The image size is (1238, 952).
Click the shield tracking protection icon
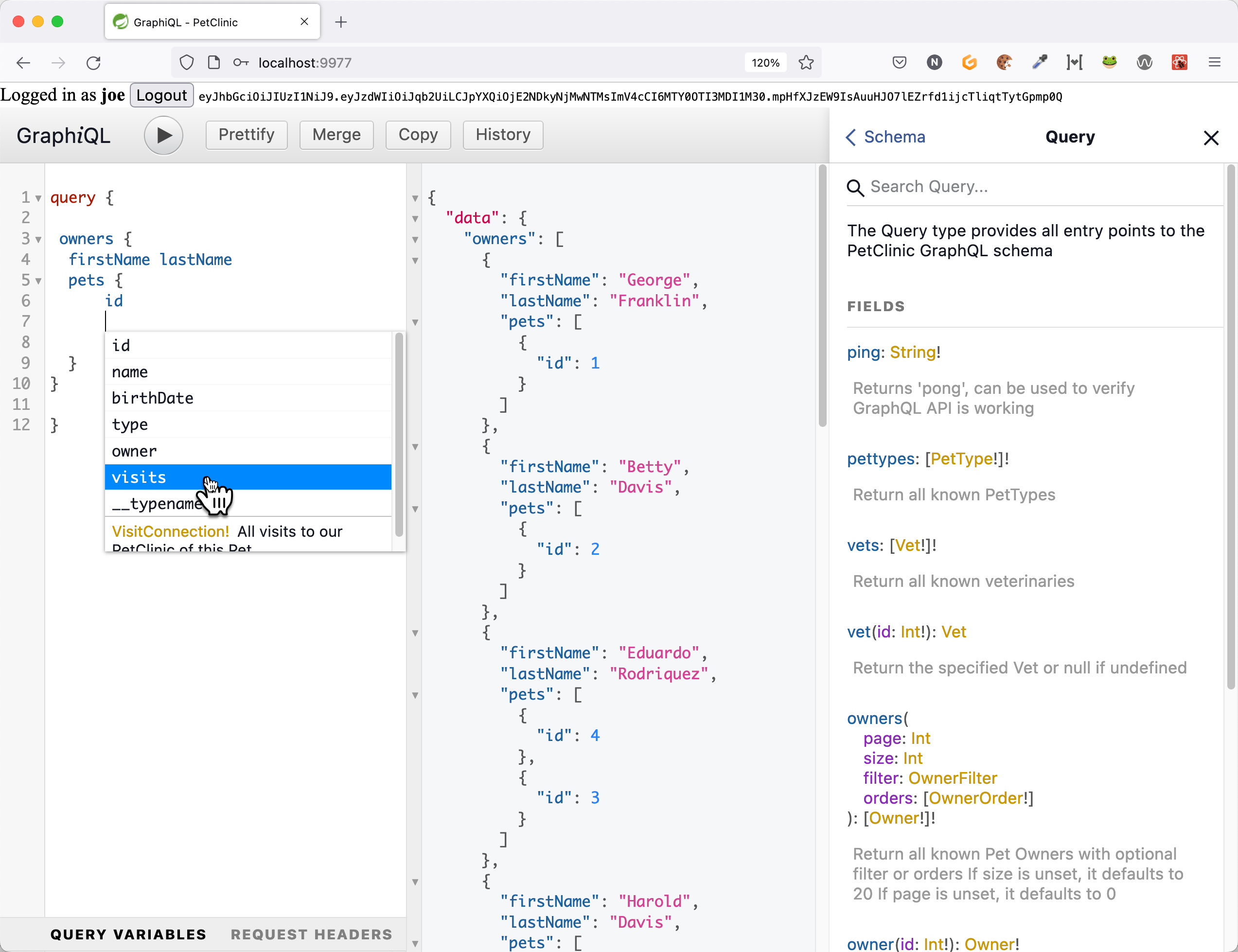(186, 63)
